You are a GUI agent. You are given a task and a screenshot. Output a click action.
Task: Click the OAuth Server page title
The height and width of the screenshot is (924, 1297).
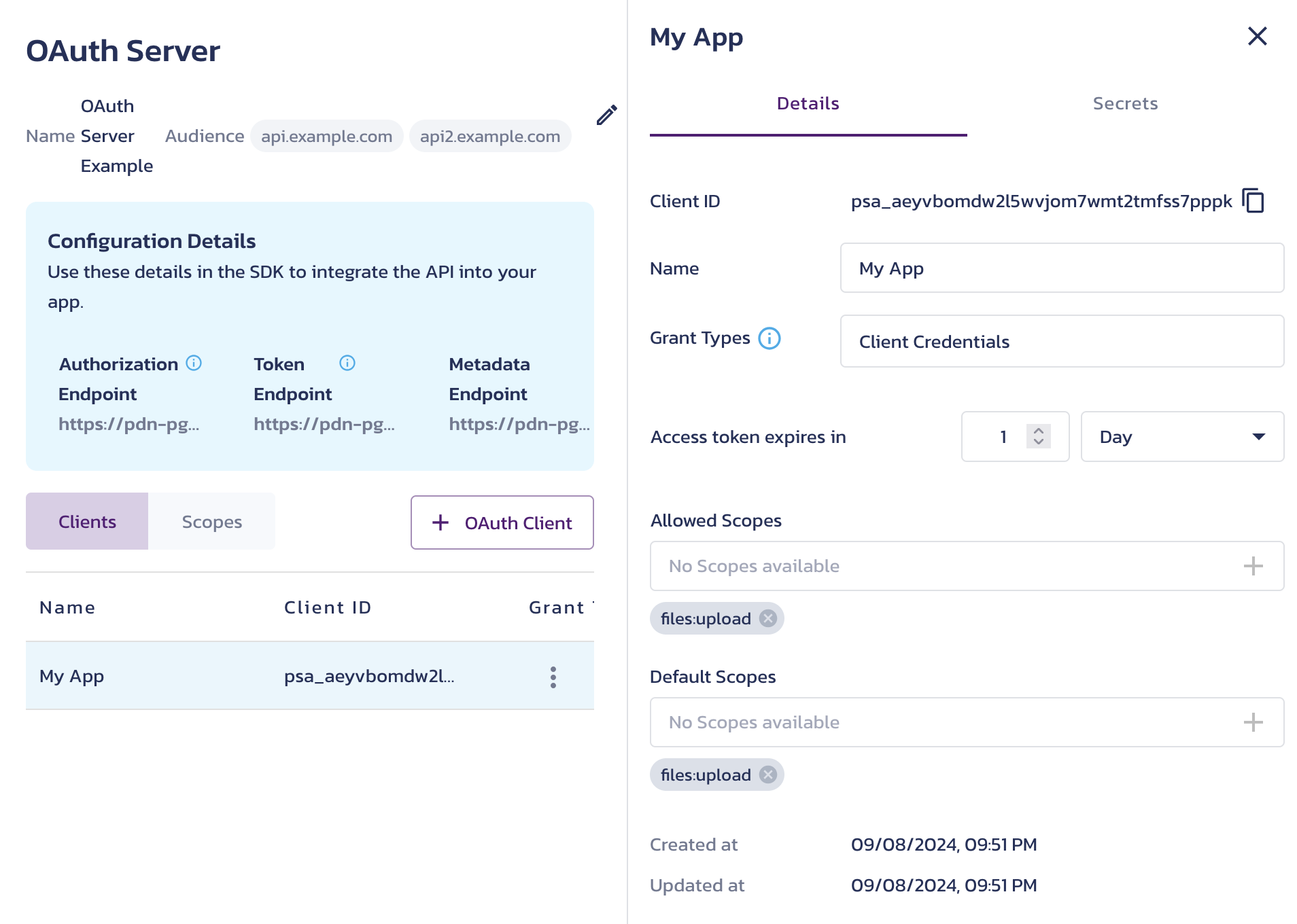(x=123, y=50)
